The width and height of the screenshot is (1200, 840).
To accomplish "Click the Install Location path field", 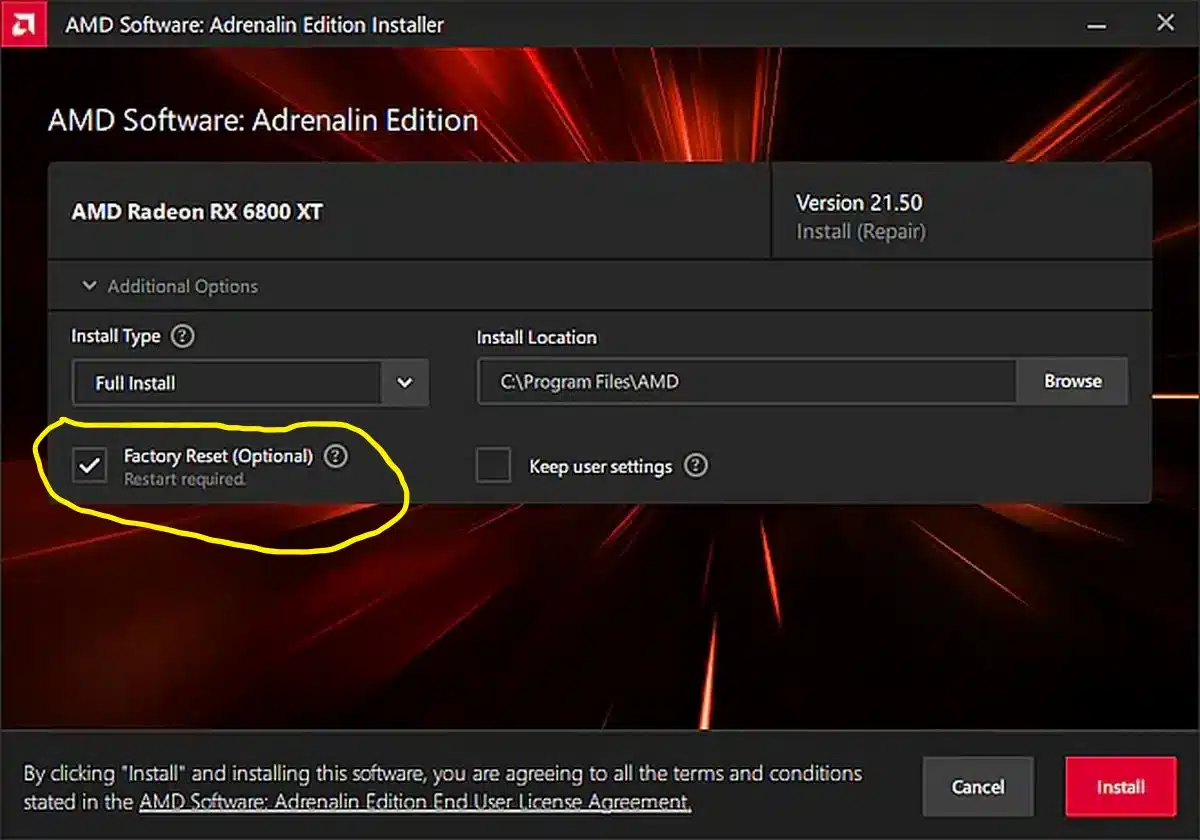I will click(747, 381).
